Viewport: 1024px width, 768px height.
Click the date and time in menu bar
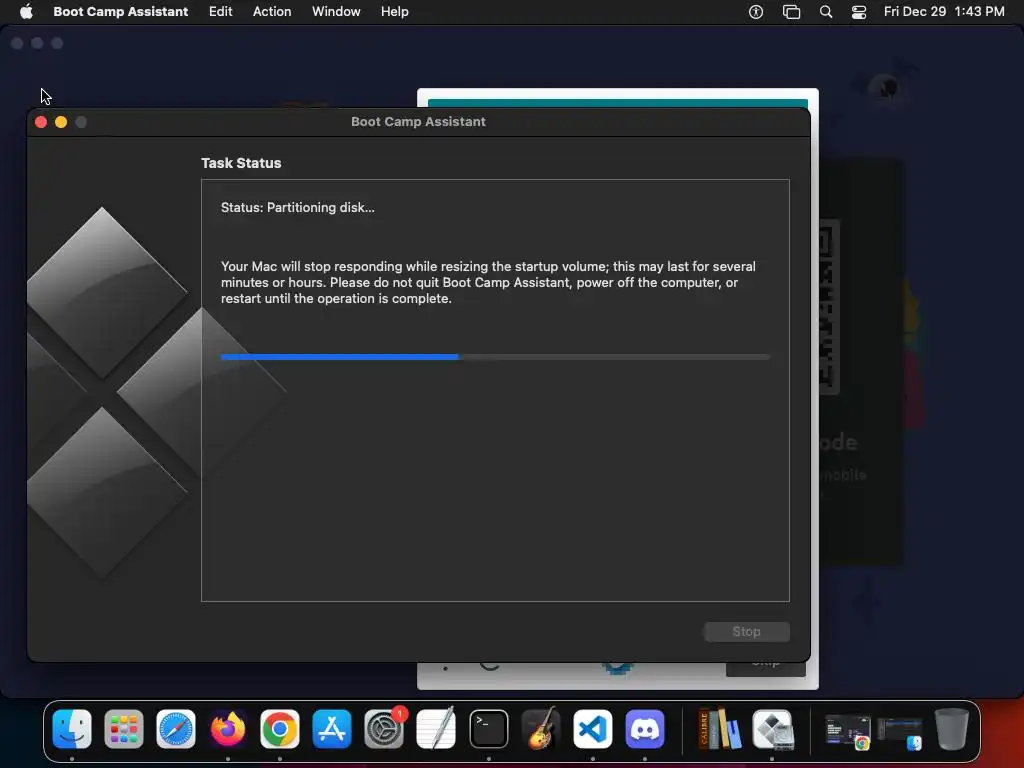click(944, 11)
